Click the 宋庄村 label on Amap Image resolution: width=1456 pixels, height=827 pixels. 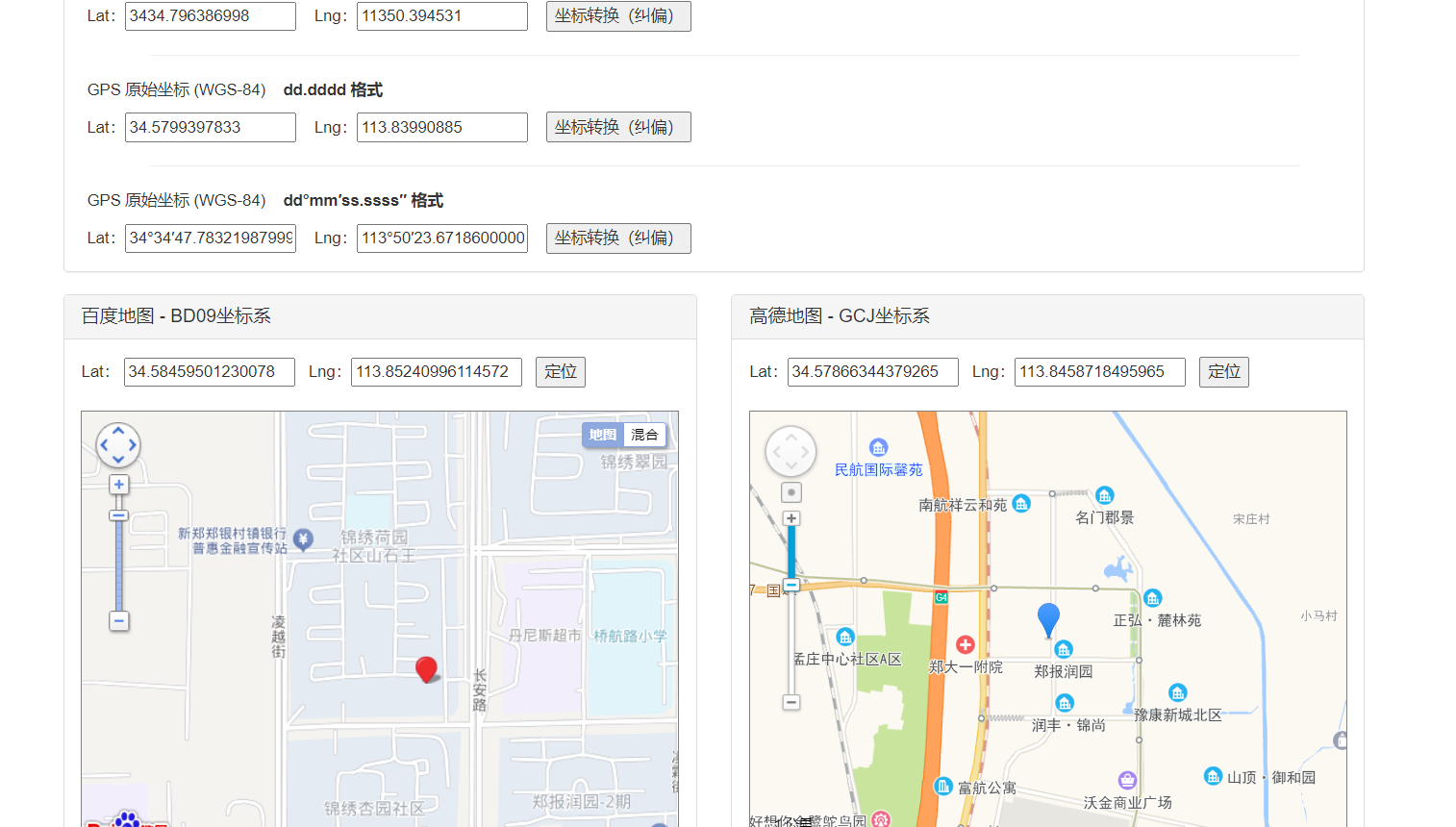tap(1251, 518)
